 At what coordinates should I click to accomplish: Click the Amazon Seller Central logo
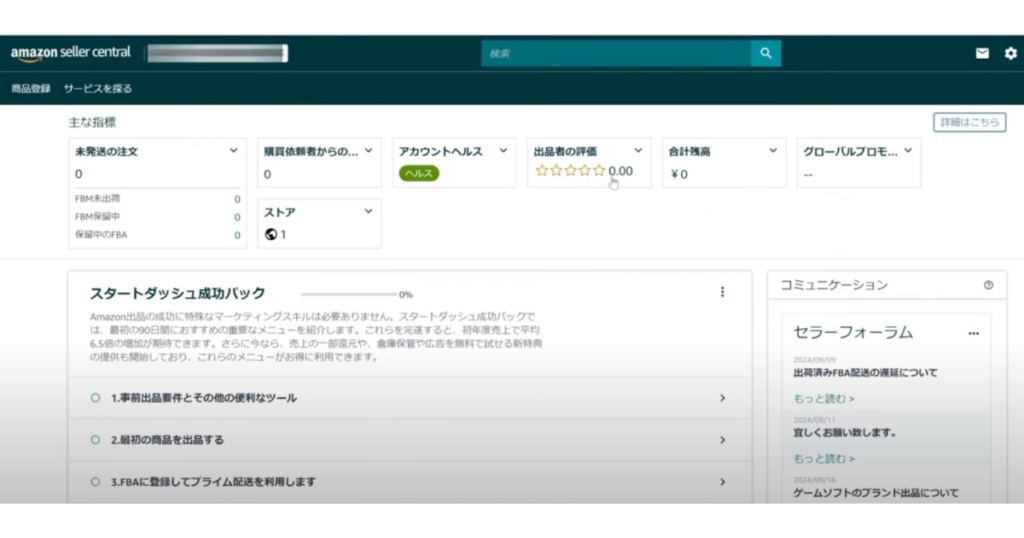tap(71, 53)
